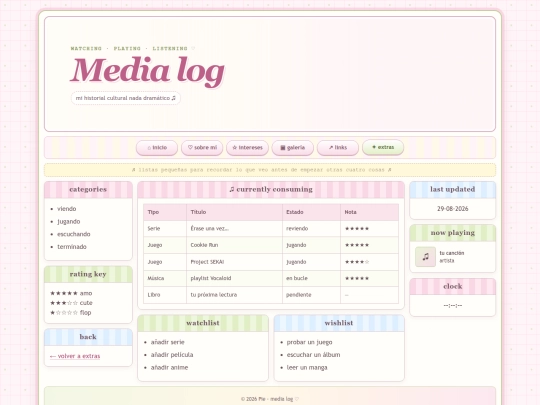Image resolution: width=540 pixels, height=405 pixels.
Task: Select jugando in categories list
Action: 69,221
